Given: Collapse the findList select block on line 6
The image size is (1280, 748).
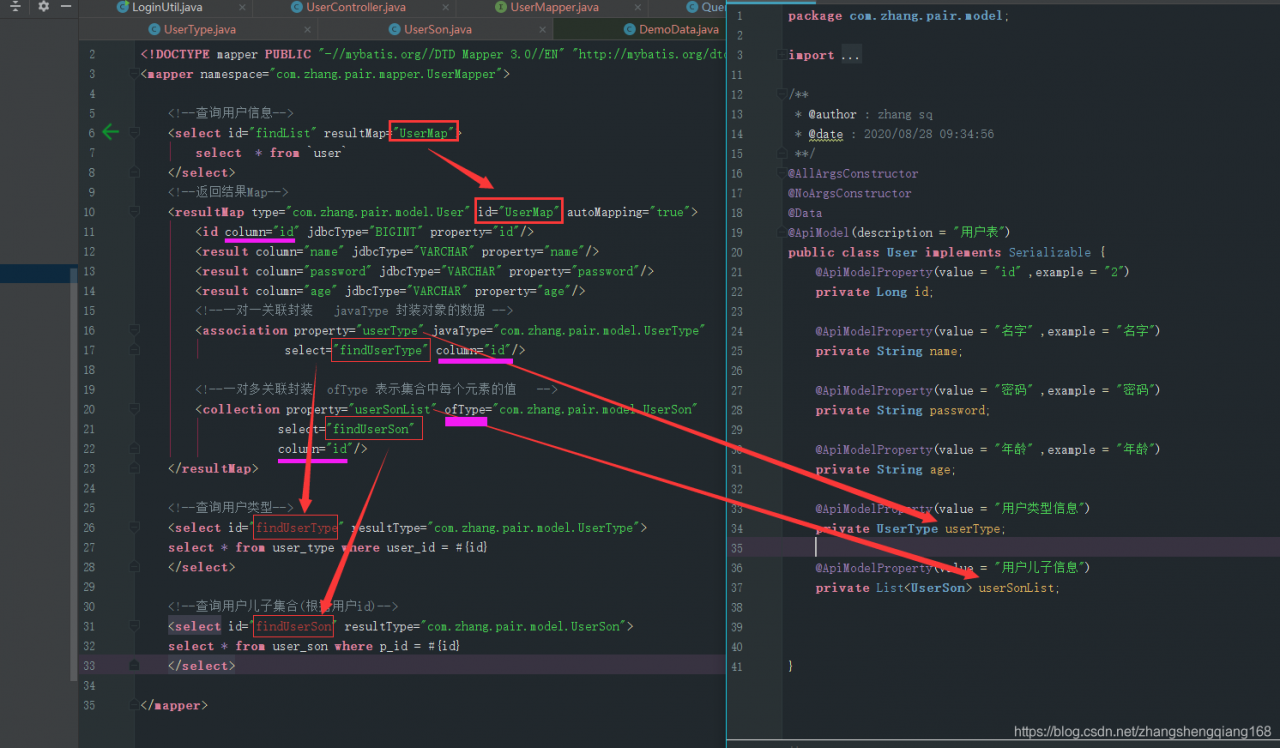Looking at the screenshot, I should [135, 133].
